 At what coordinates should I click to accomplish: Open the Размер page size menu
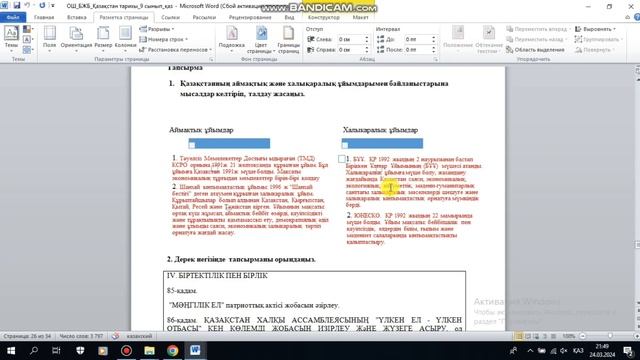[x=103, y=39]
